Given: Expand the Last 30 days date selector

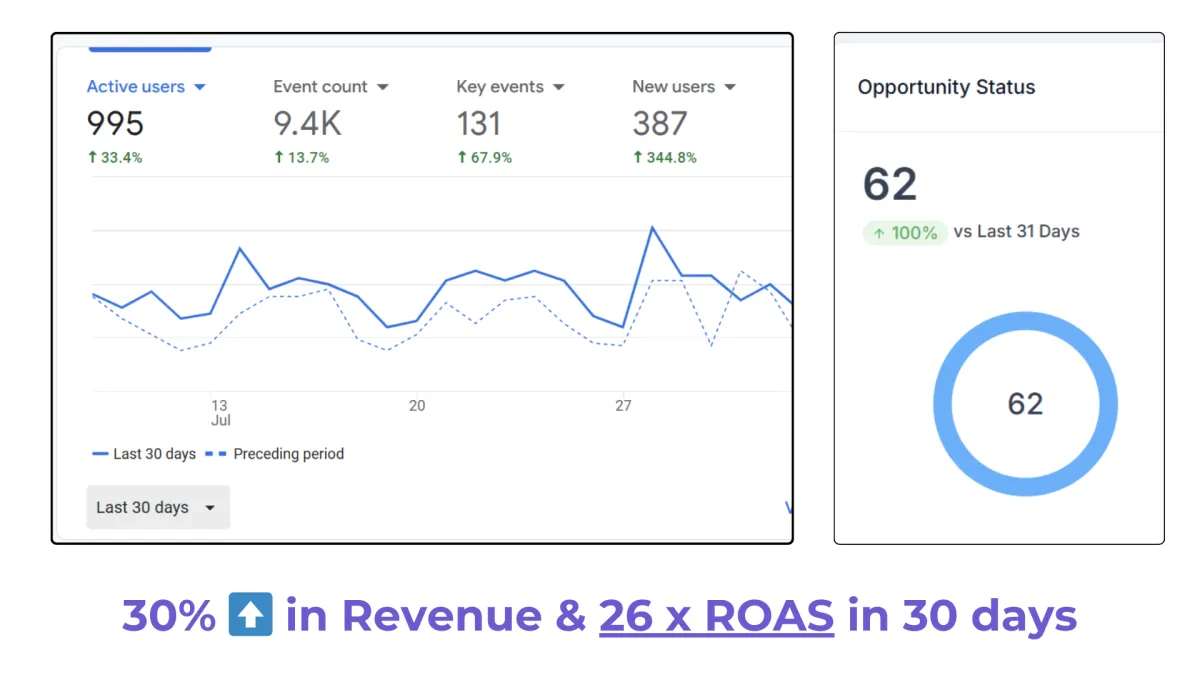Looking at the screenshot, I should 158,507.
